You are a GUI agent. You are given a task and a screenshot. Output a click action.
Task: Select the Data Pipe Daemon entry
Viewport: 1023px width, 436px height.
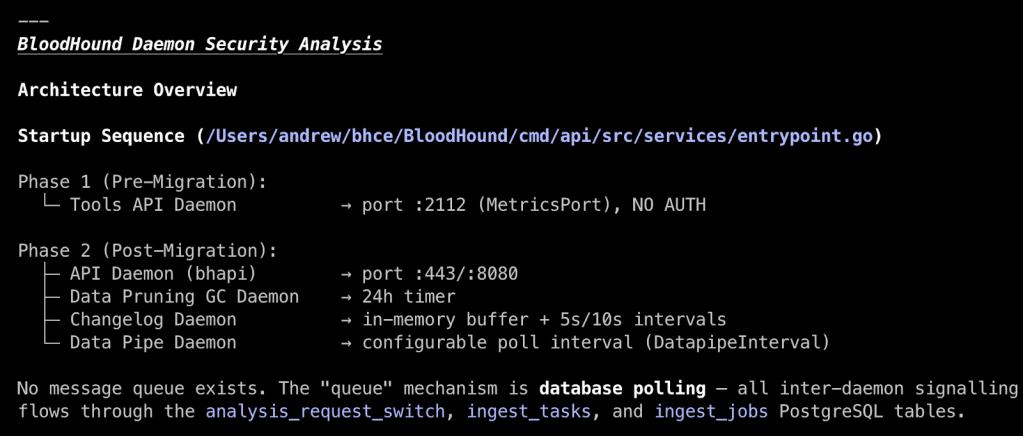(153, 343)
